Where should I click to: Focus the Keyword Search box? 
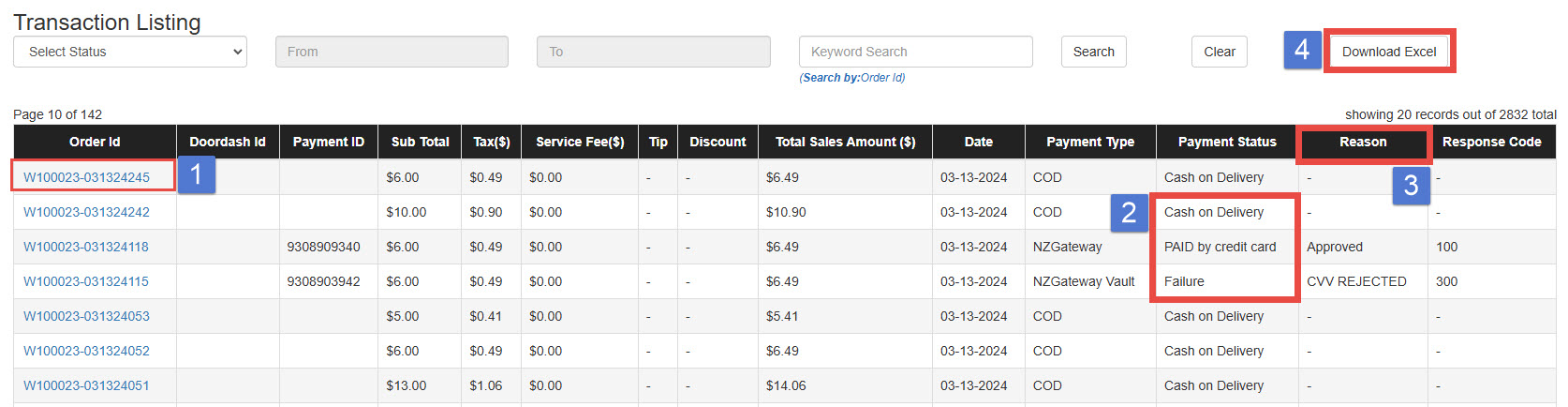point(915,52)
